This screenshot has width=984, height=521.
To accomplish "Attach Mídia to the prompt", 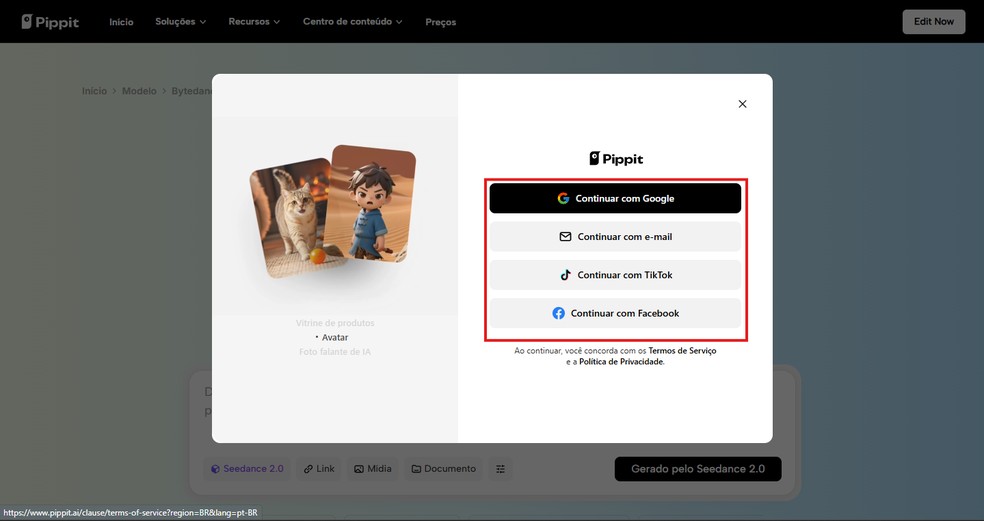I will coord(372,468).
